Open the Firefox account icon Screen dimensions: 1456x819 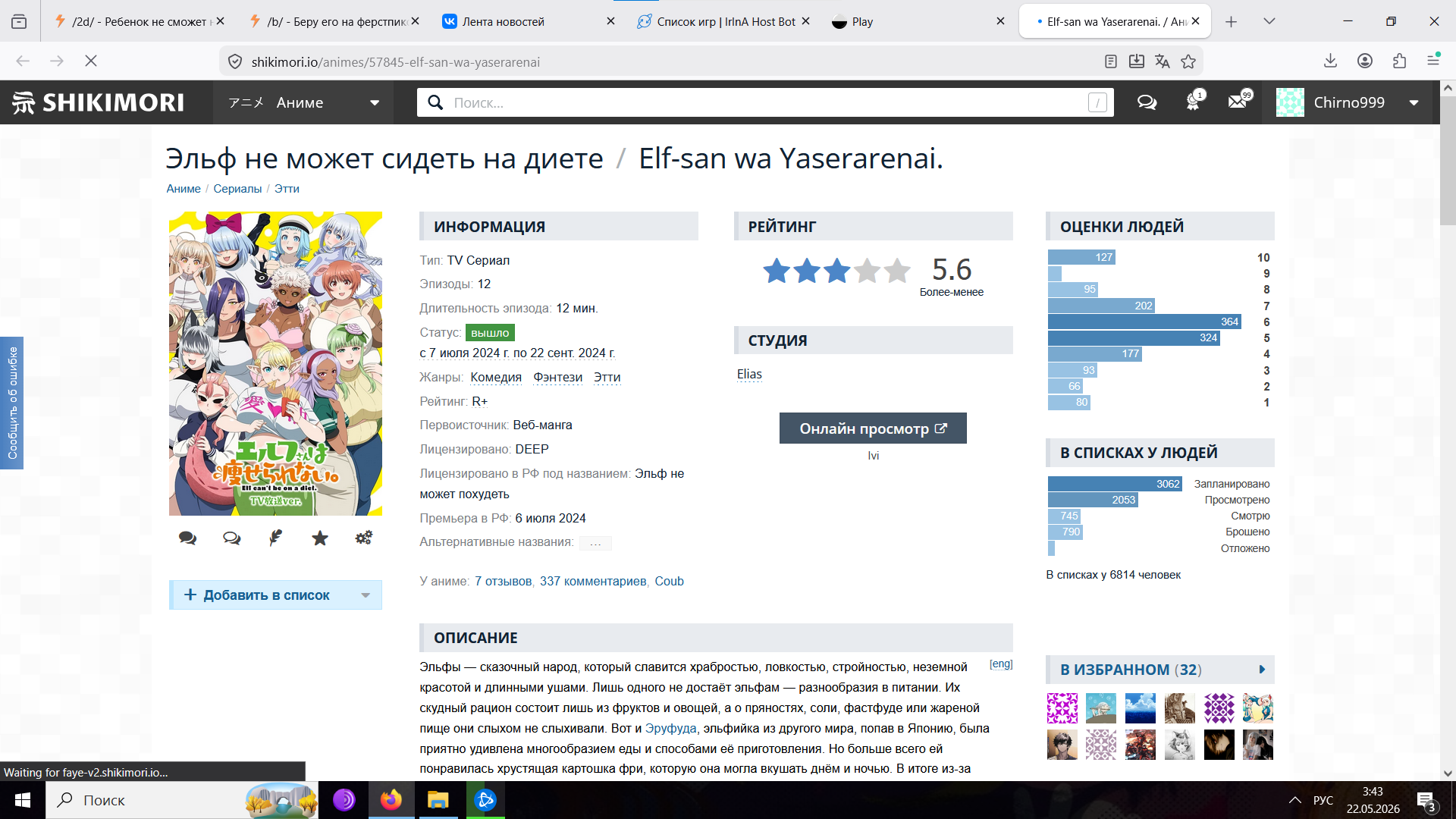tap(1365, 61)
